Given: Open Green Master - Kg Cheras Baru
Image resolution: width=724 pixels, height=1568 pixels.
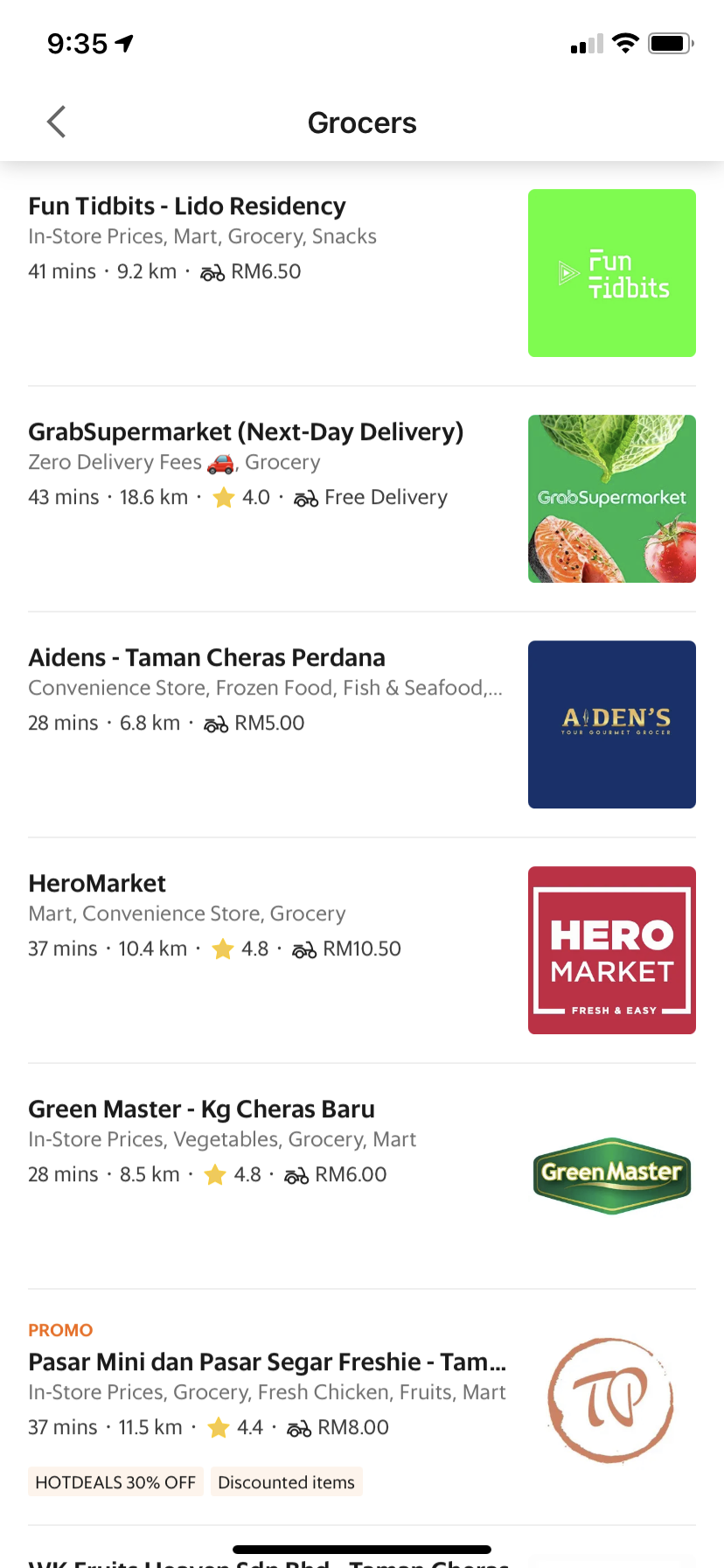Looking at the screenshot, I should pyautogui.click(x=201, y=1109).
